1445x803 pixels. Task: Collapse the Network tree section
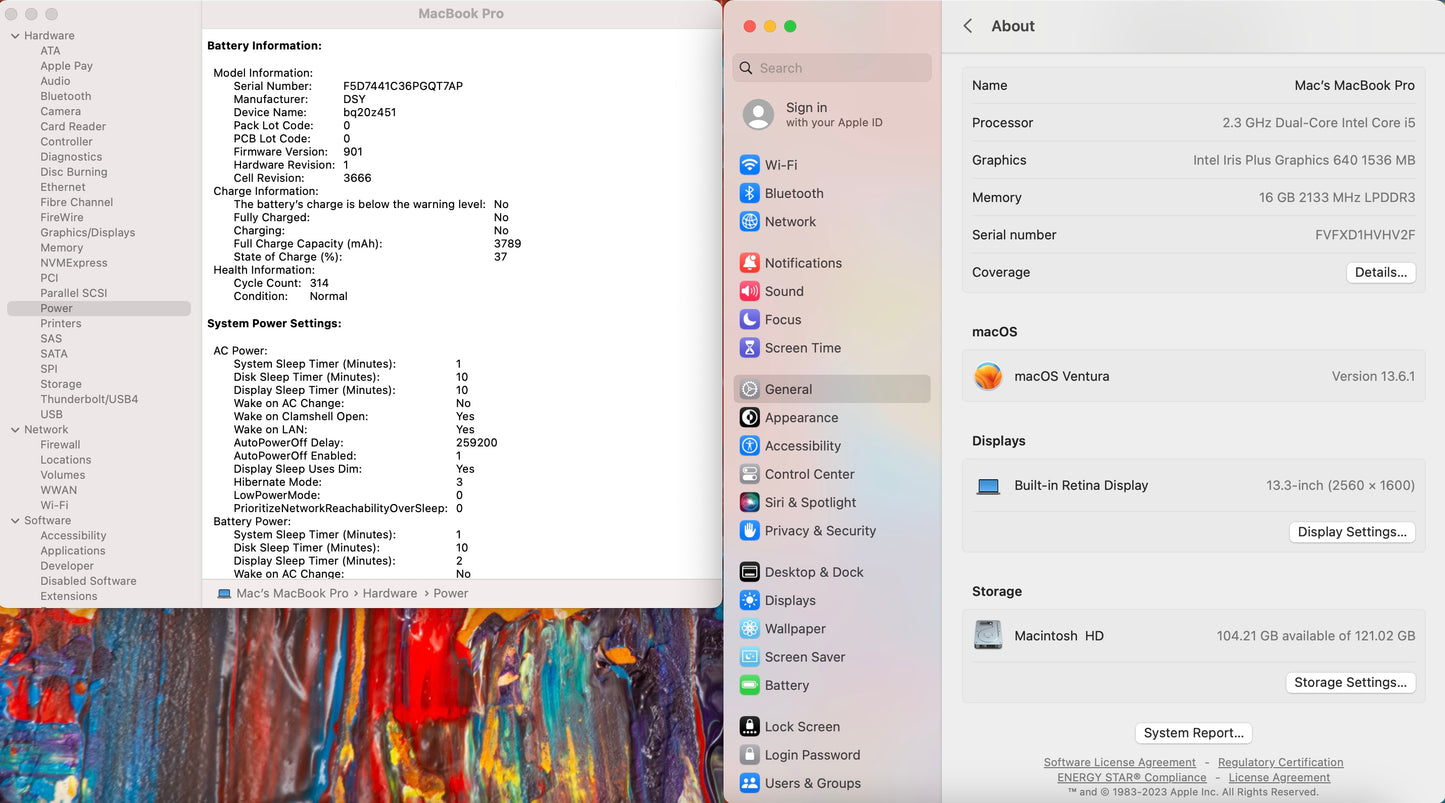(15, 430)
